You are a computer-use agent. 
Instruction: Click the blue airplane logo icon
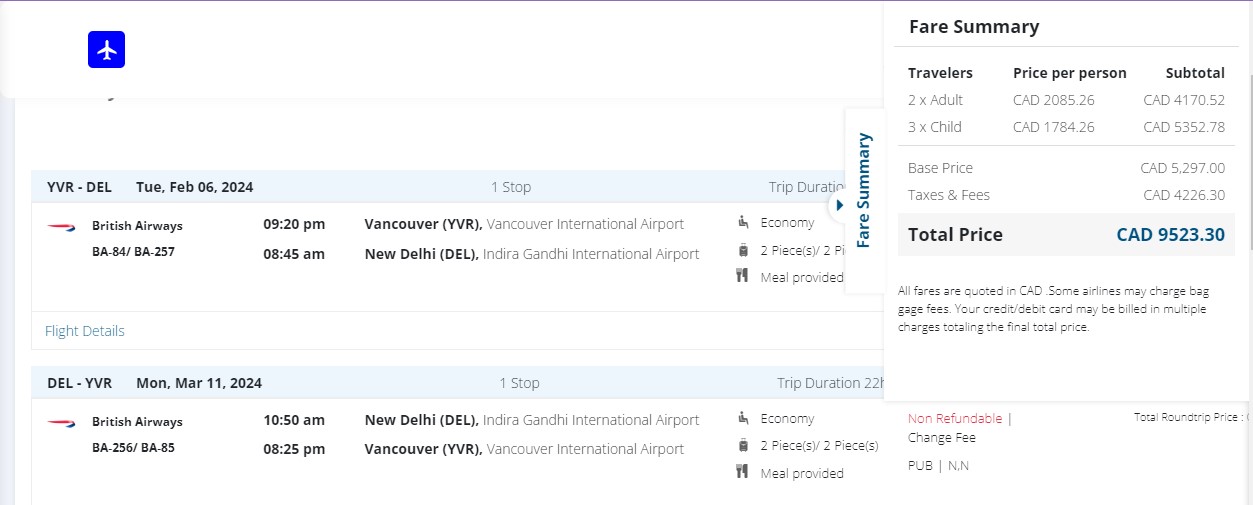point(106,49)
